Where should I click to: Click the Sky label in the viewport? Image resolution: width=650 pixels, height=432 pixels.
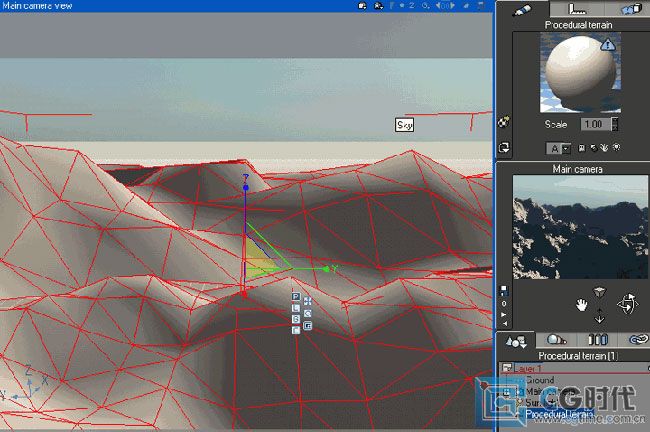coord(404,125)
